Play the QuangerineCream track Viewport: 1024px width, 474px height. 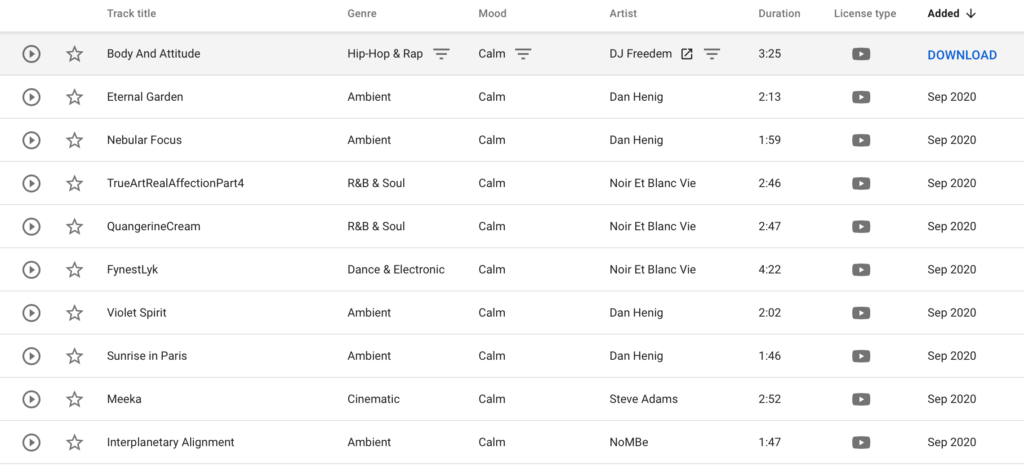pyautogui.click(x=31, y=227)
